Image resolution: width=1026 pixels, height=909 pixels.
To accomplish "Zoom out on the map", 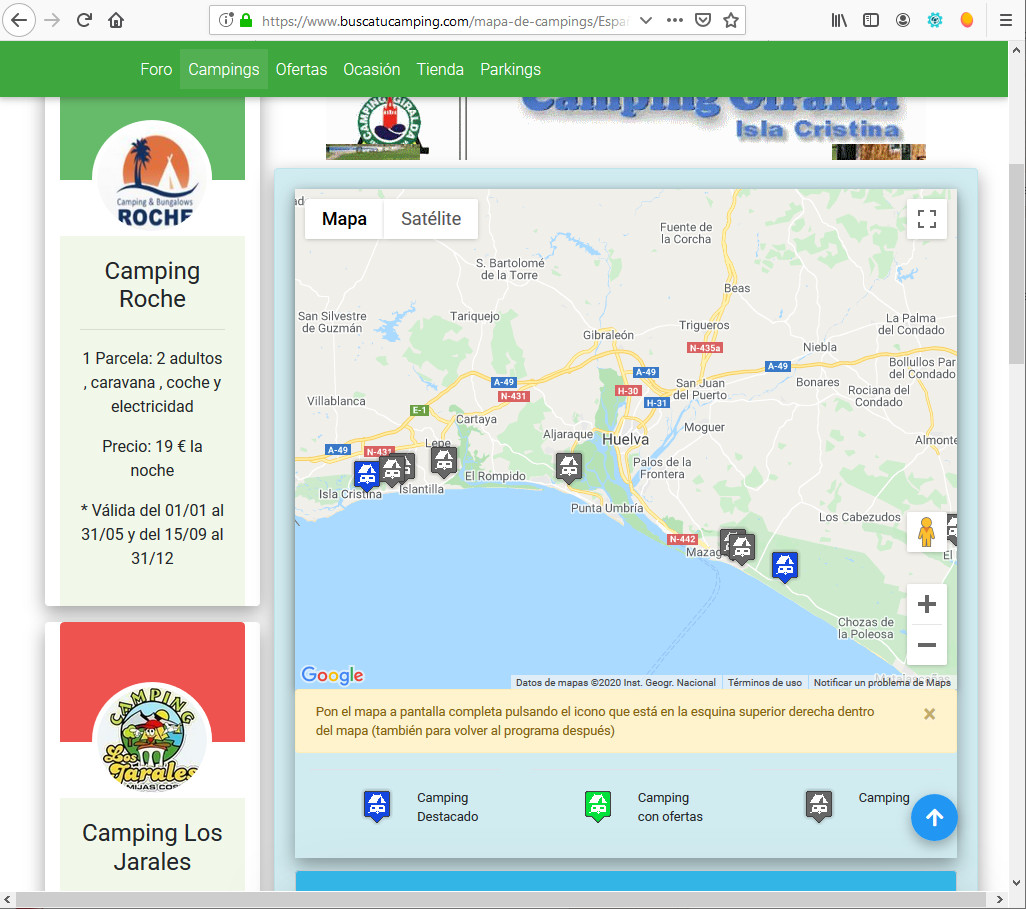I will [x=927, y=645].
